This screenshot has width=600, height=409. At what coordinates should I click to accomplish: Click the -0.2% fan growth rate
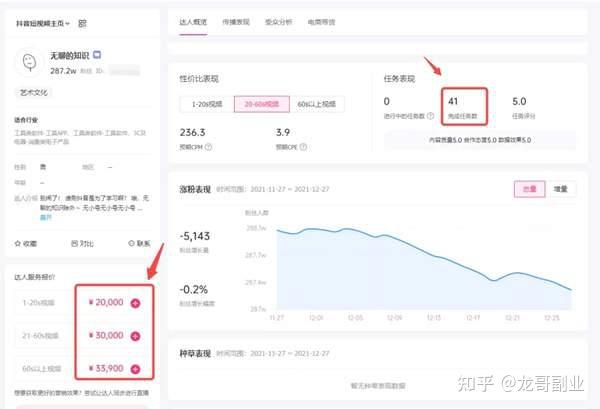point(194,289)
